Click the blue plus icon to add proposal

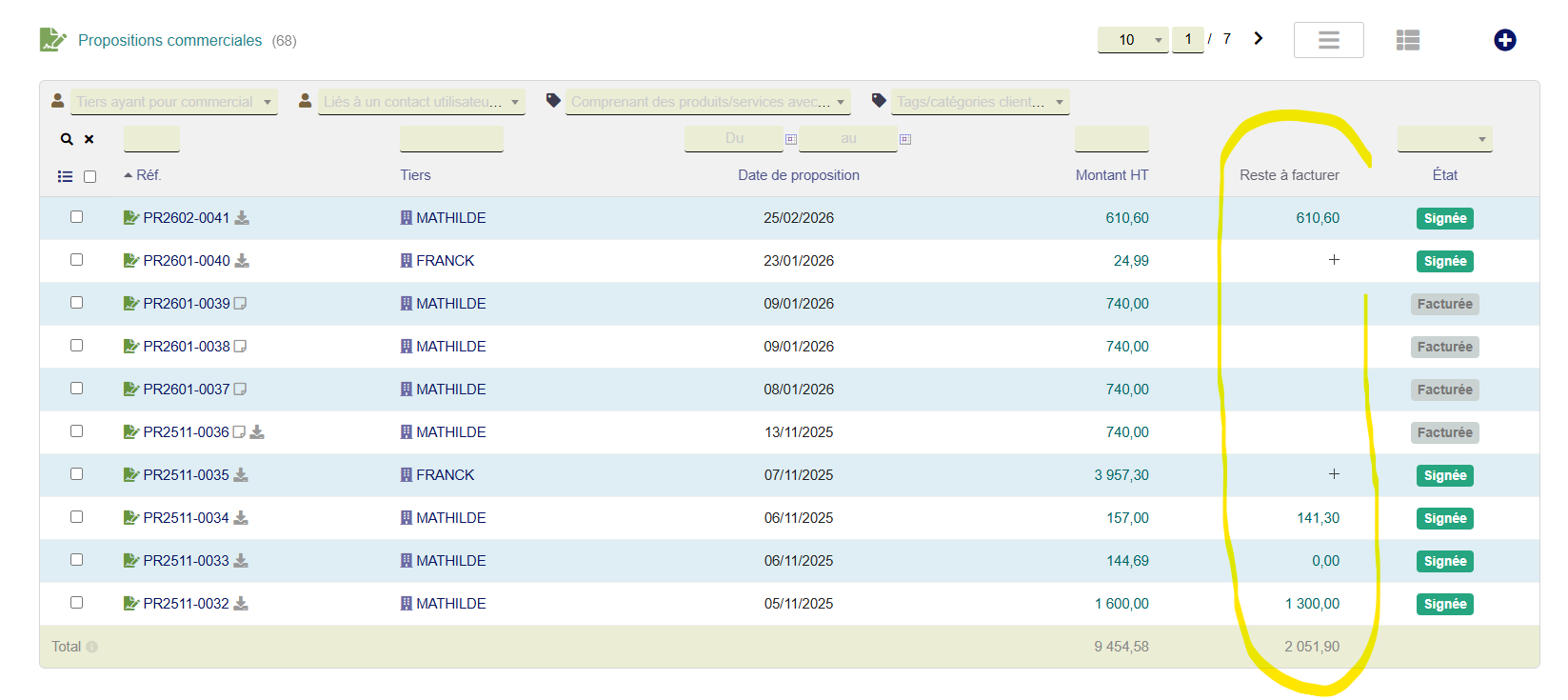point(1504,40)
